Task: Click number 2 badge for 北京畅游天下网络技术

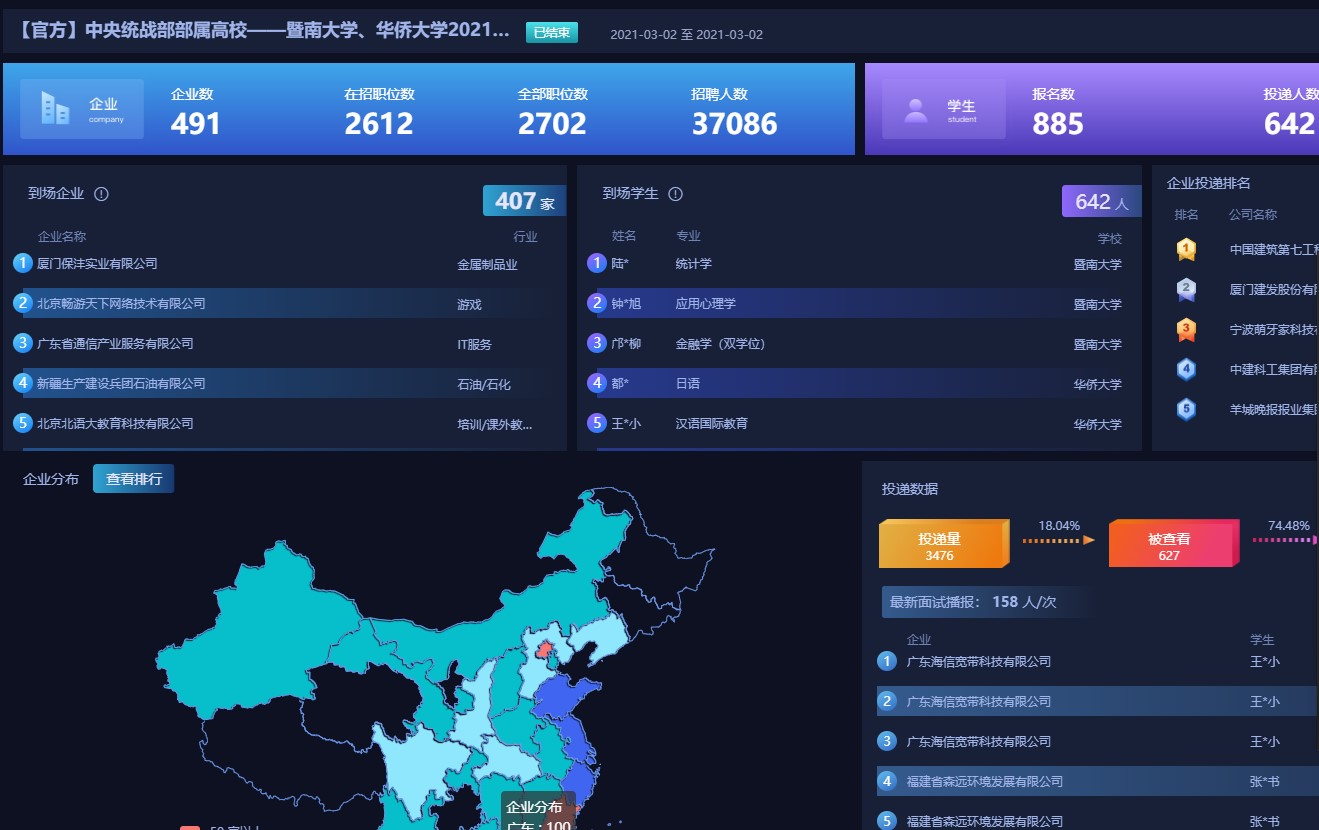Action: coord(23,303)
